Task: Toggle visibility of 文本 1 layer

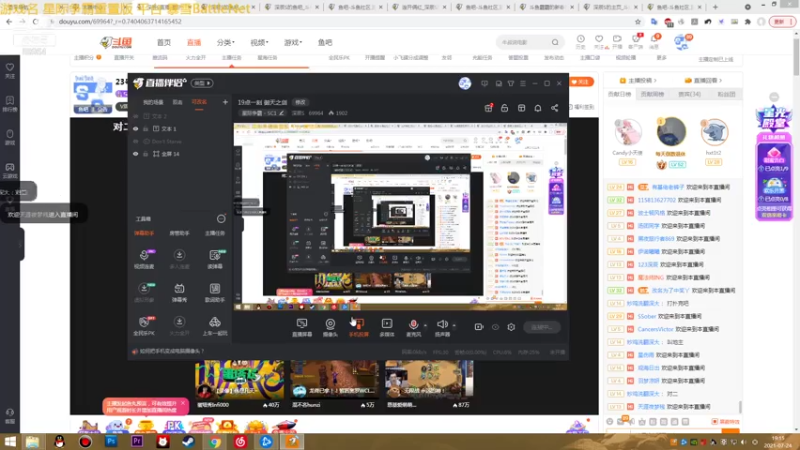Action: 136,129
